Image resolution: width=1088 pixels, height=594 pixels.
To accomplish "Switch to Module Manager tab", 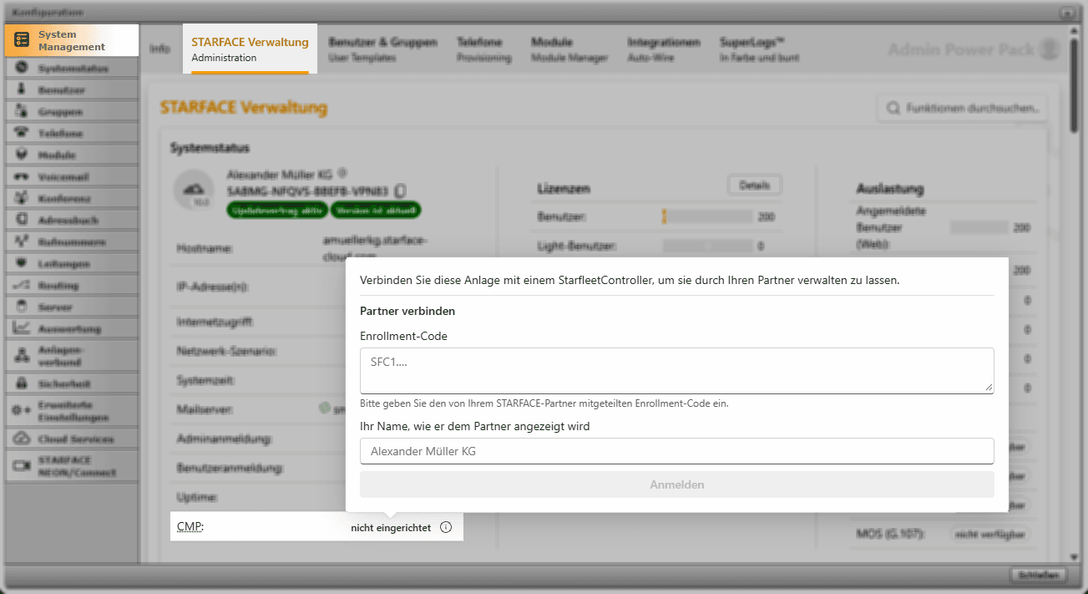I will [569, 49].
